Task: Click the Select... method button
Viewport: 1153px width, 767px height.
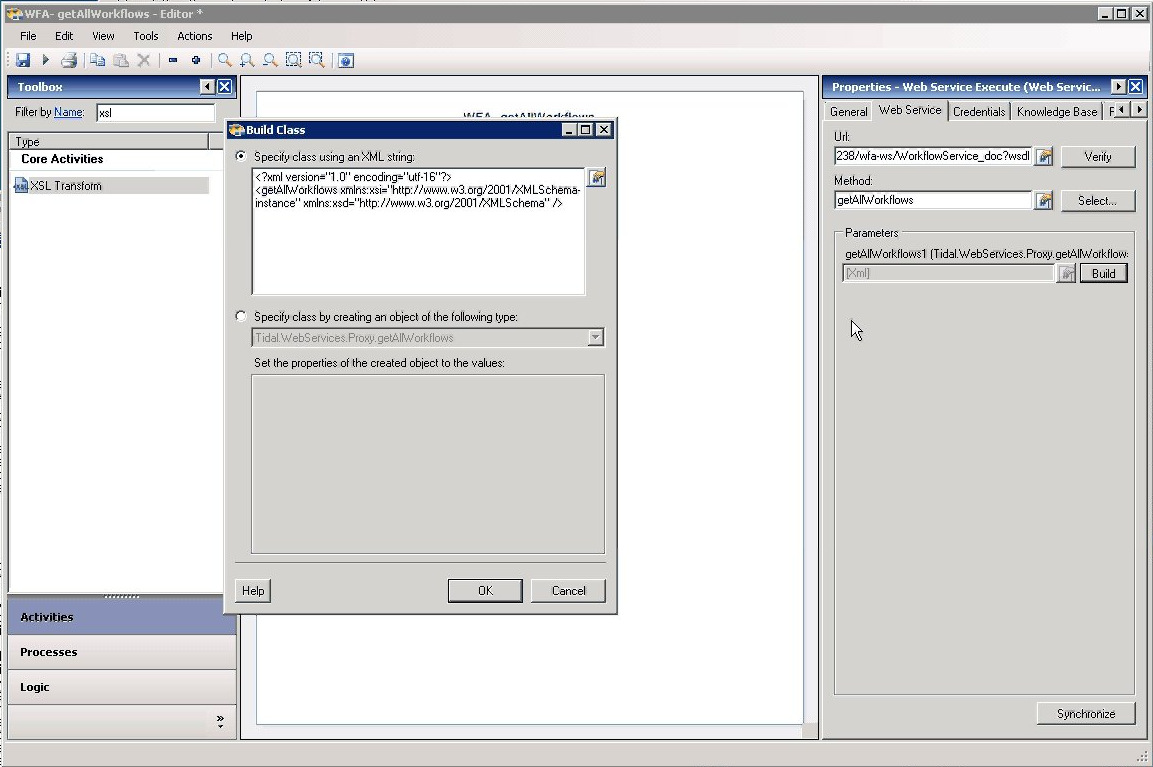Action: pos(1098,201)
